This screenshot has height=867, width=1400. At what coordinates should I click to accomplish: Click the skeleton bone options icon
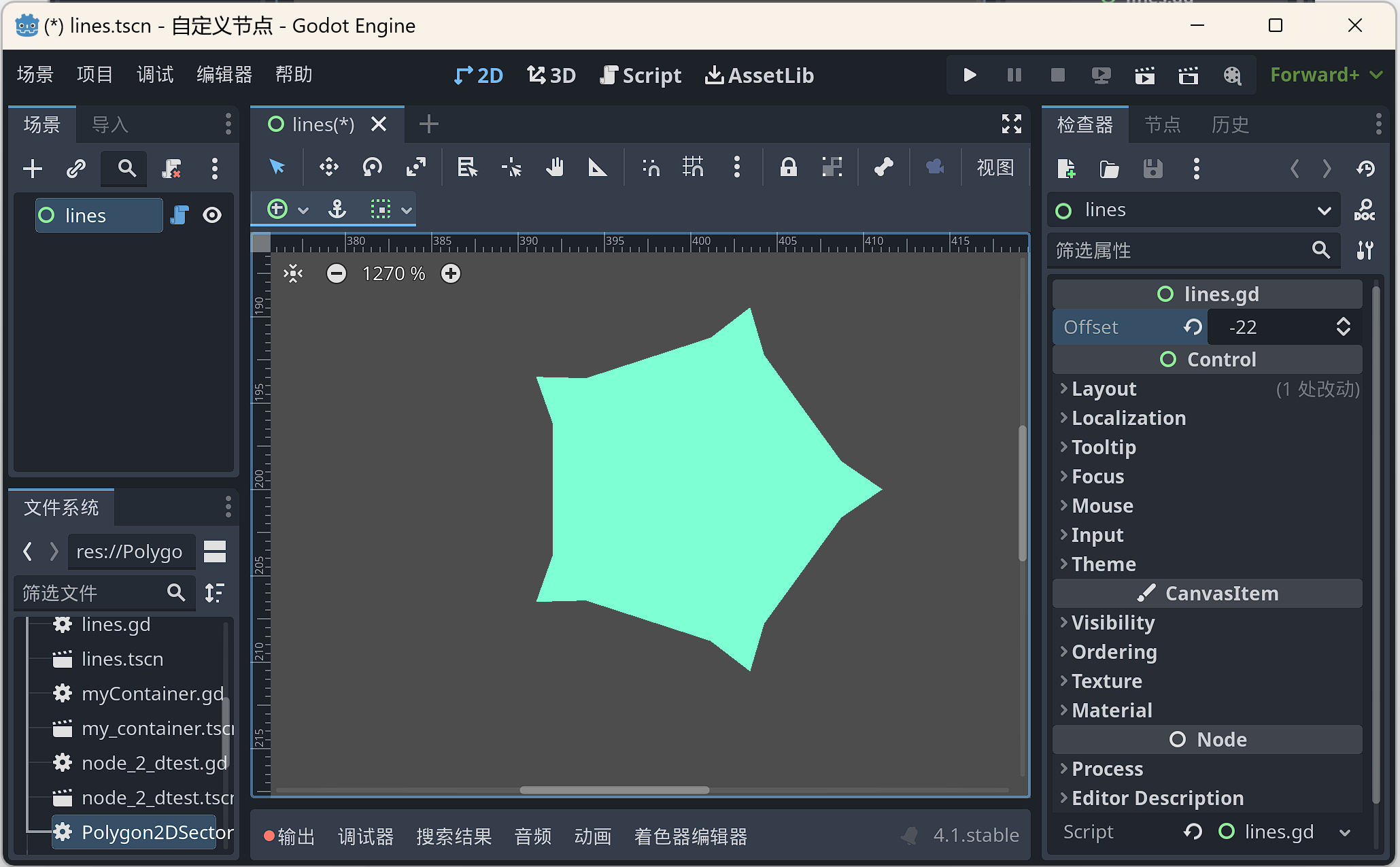point(883,167)
